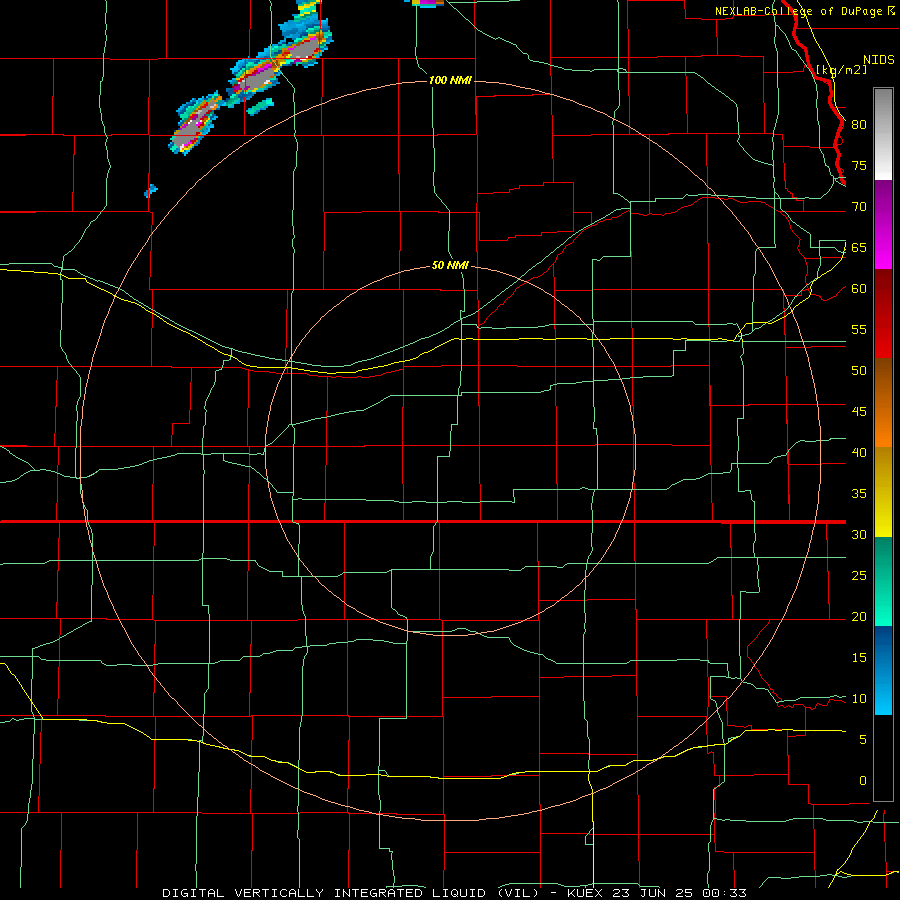900x900 pixels.
Task: Click the 70 scale value
Action: [x=859, y=207]
